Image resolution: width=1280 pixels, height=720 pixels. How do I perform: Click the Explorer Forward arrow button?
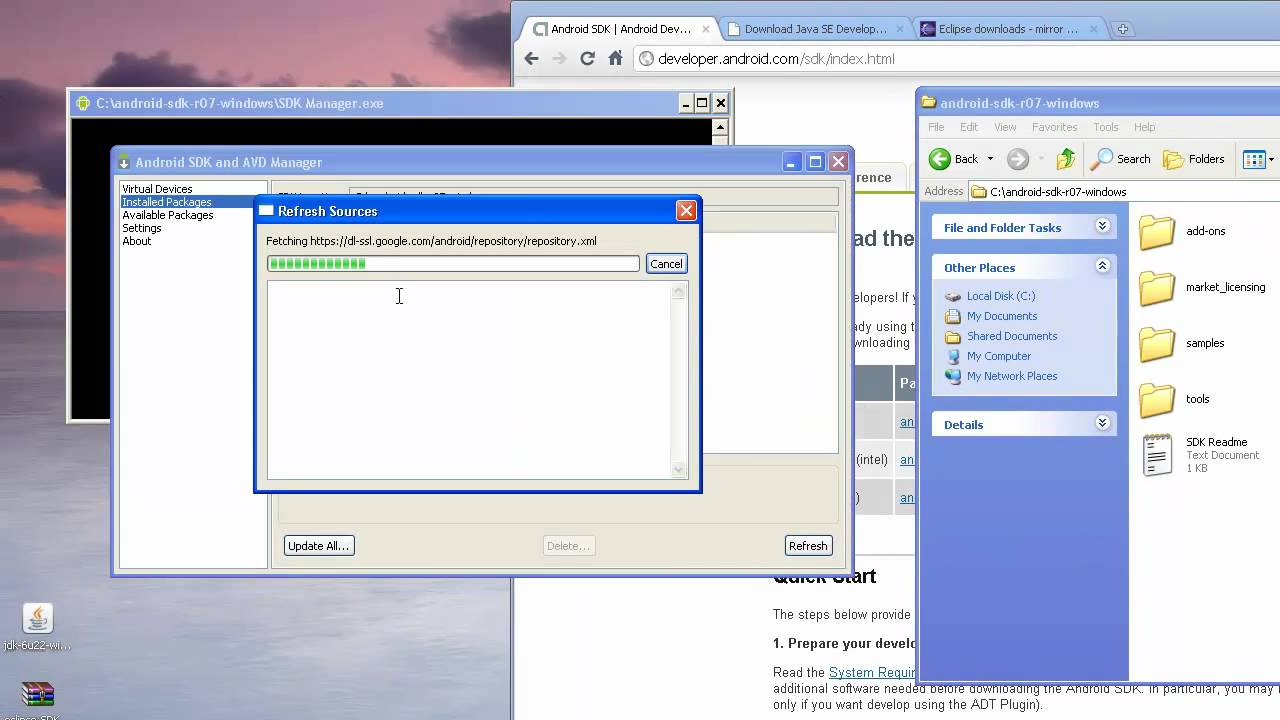click(1017, 159)
